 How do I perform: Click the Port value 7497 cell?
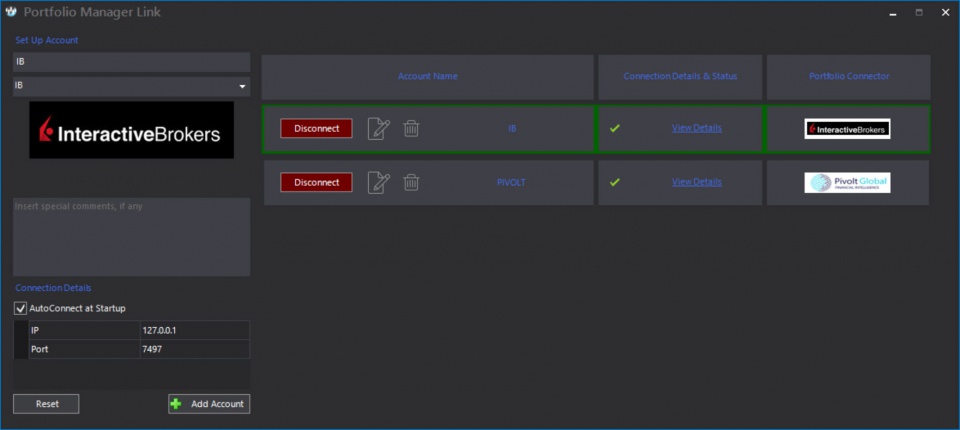195,349
